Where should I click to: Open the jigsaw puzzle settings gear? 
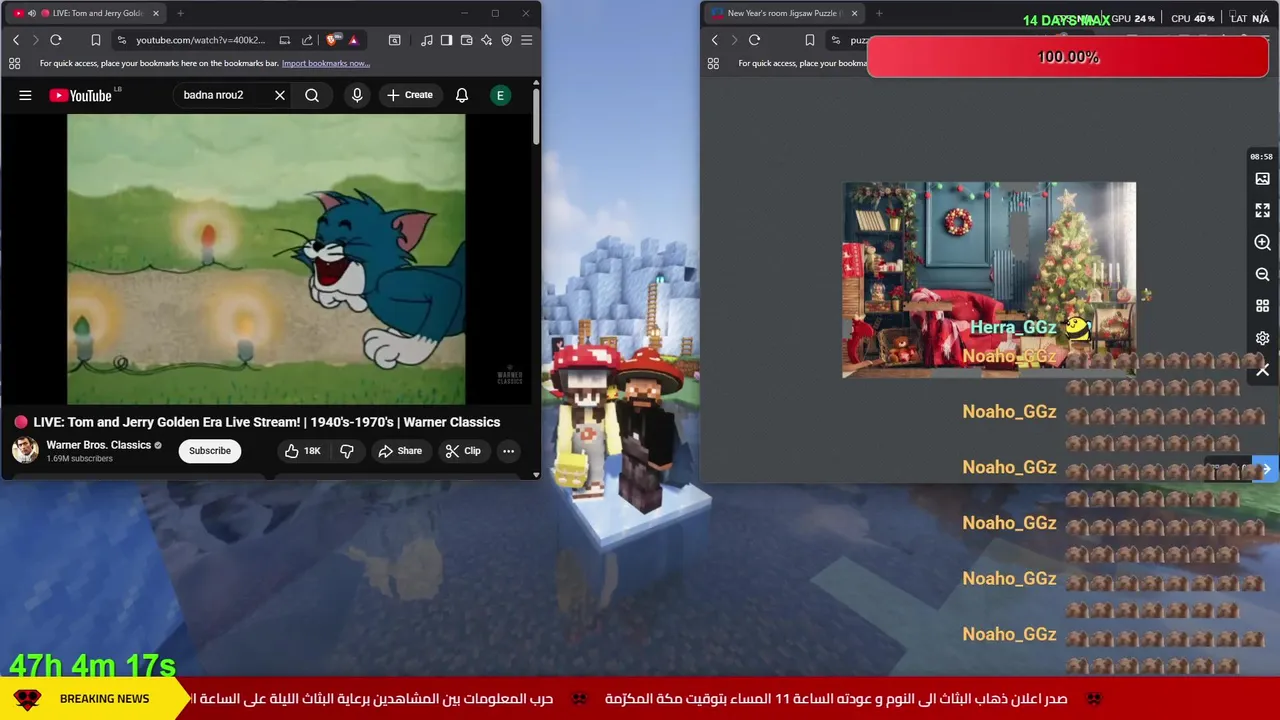pos(1262,338)
